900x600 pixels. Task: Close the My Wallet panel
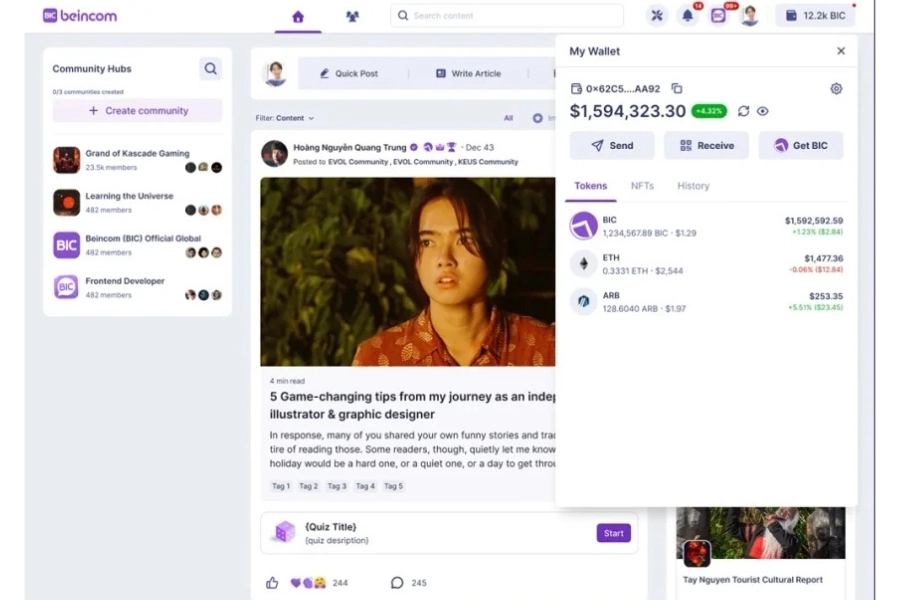841,51
